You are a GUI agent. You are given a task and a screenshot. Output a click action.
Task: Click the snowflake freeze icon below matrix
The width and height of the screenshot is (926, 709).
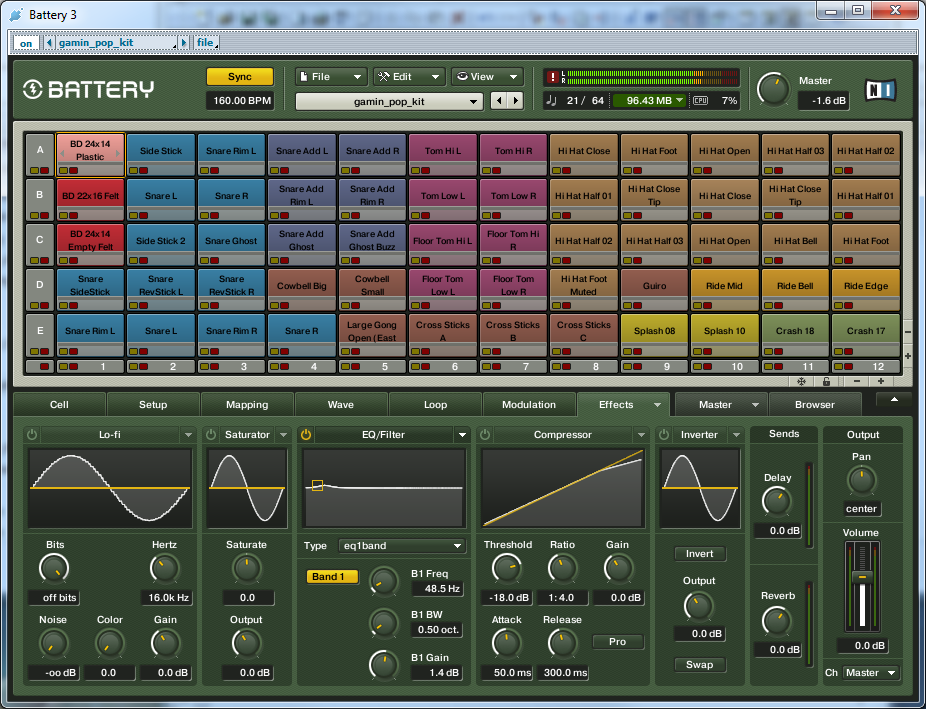801,381
